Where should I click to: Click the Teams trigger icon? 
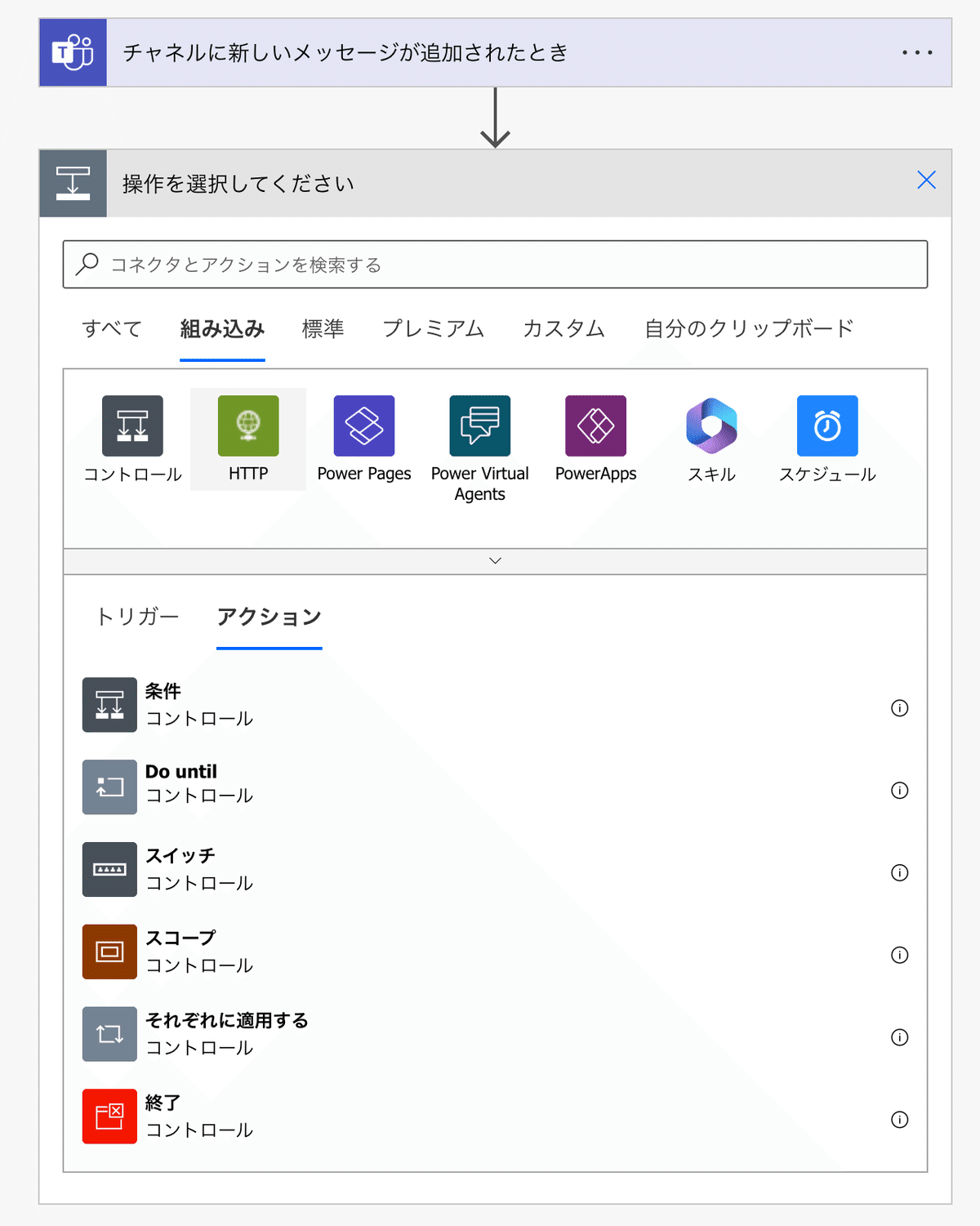[x=73, y=52]
